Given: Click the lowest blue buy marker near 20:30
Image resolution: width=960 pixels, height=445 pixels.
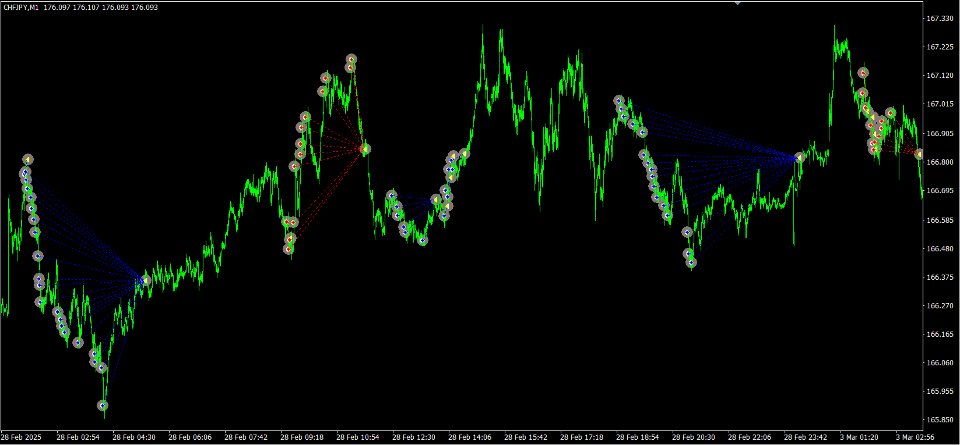Looking at the screenshot, I should [x=692, y=263].
